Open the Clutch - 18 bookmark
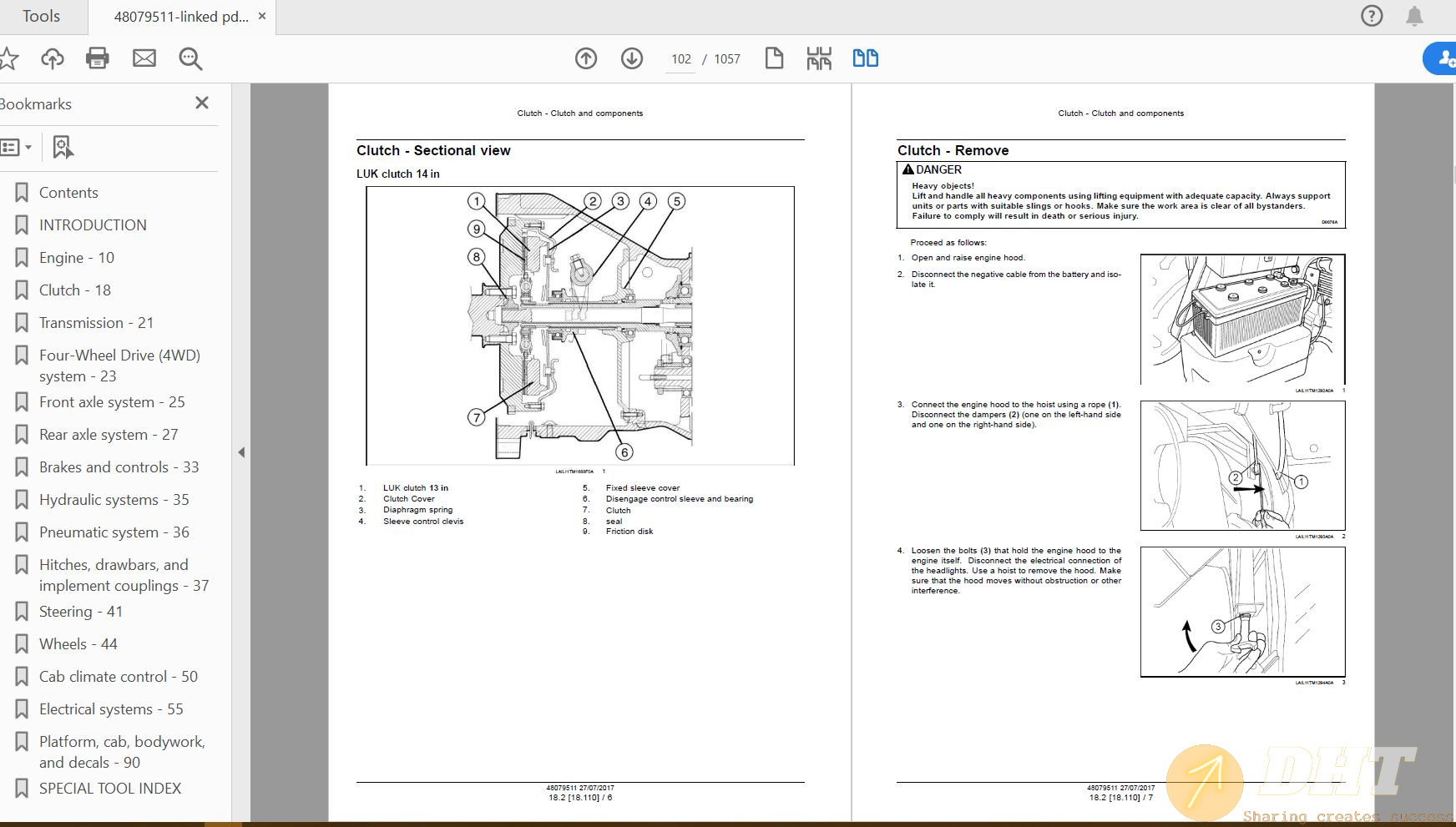The image size is (1456, 827). (x=74, y=290)
